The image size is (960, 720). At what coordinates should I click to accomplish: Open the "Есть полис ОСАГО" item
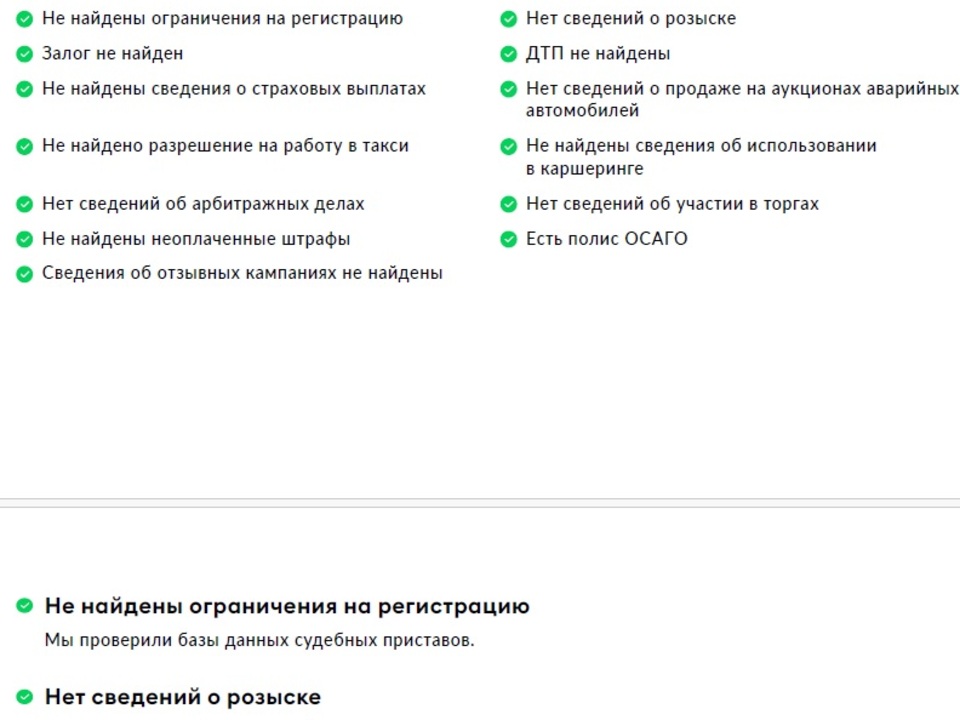606,240
